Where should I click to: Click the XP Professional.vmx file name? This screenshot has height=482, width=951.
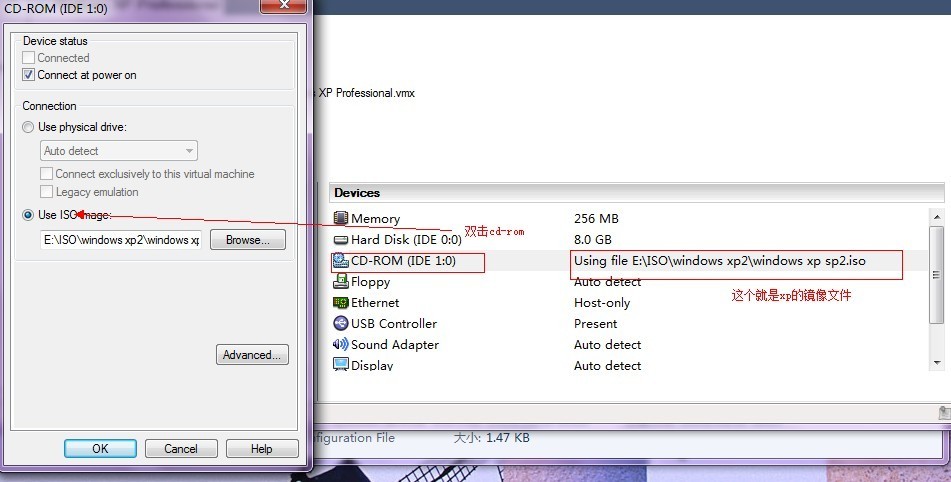click(x=366, y=93)
